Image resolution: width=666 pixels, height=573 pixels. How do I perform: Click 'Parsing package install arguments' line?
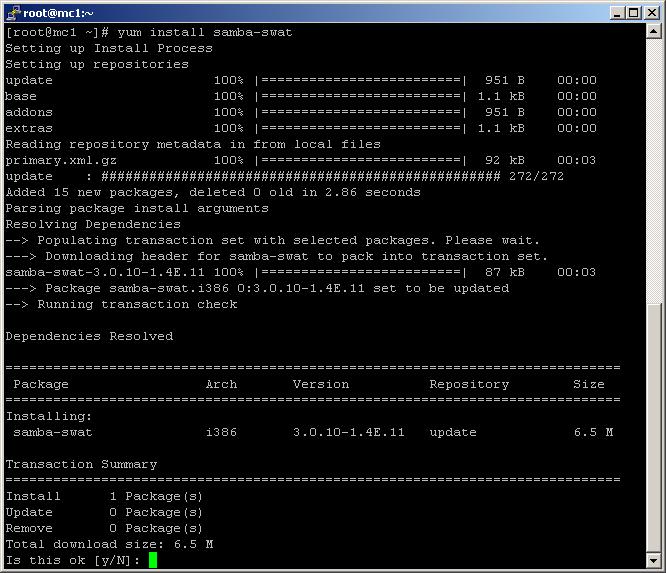point(137,208)
